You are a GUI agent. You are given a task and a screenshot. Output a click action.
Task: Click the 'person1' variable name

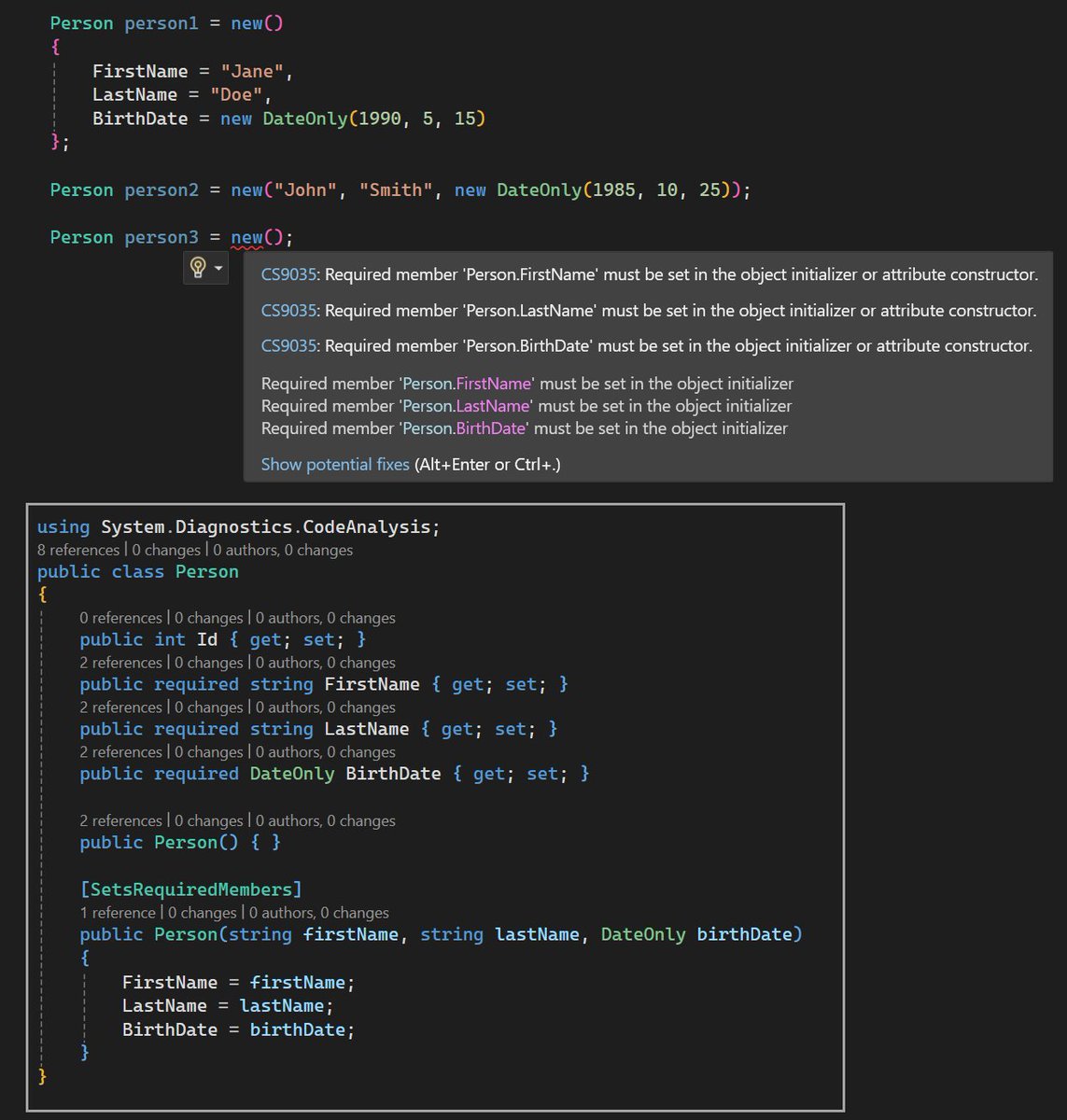(161, 23)
